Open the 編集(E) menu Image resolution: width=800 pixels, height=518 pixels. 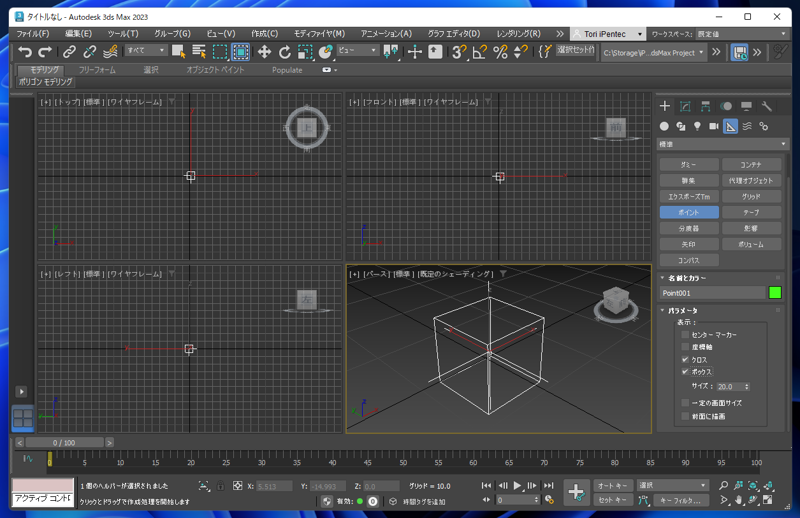(78, 34)
